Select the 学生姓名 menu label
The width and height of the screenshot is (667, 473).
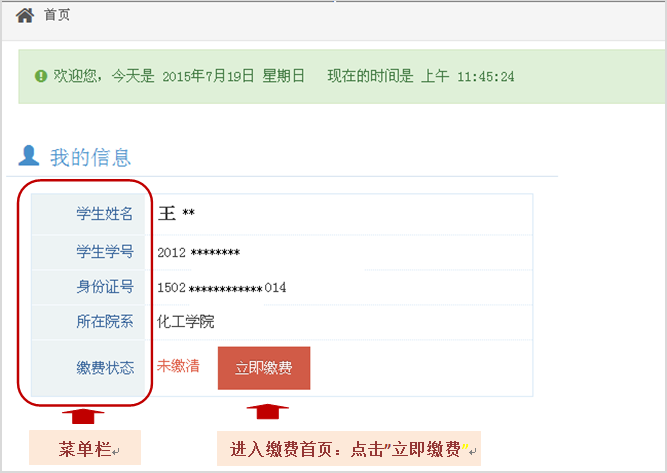(x=105, y=214)
